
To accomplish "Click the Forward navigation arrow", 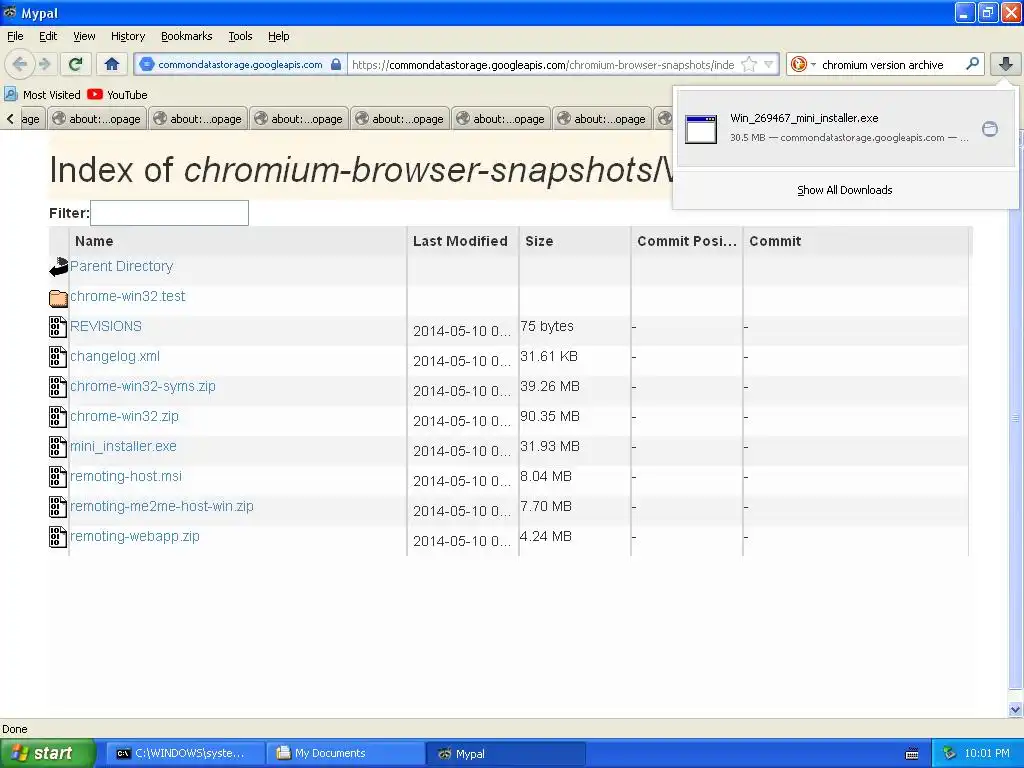I will click(44, 64).
